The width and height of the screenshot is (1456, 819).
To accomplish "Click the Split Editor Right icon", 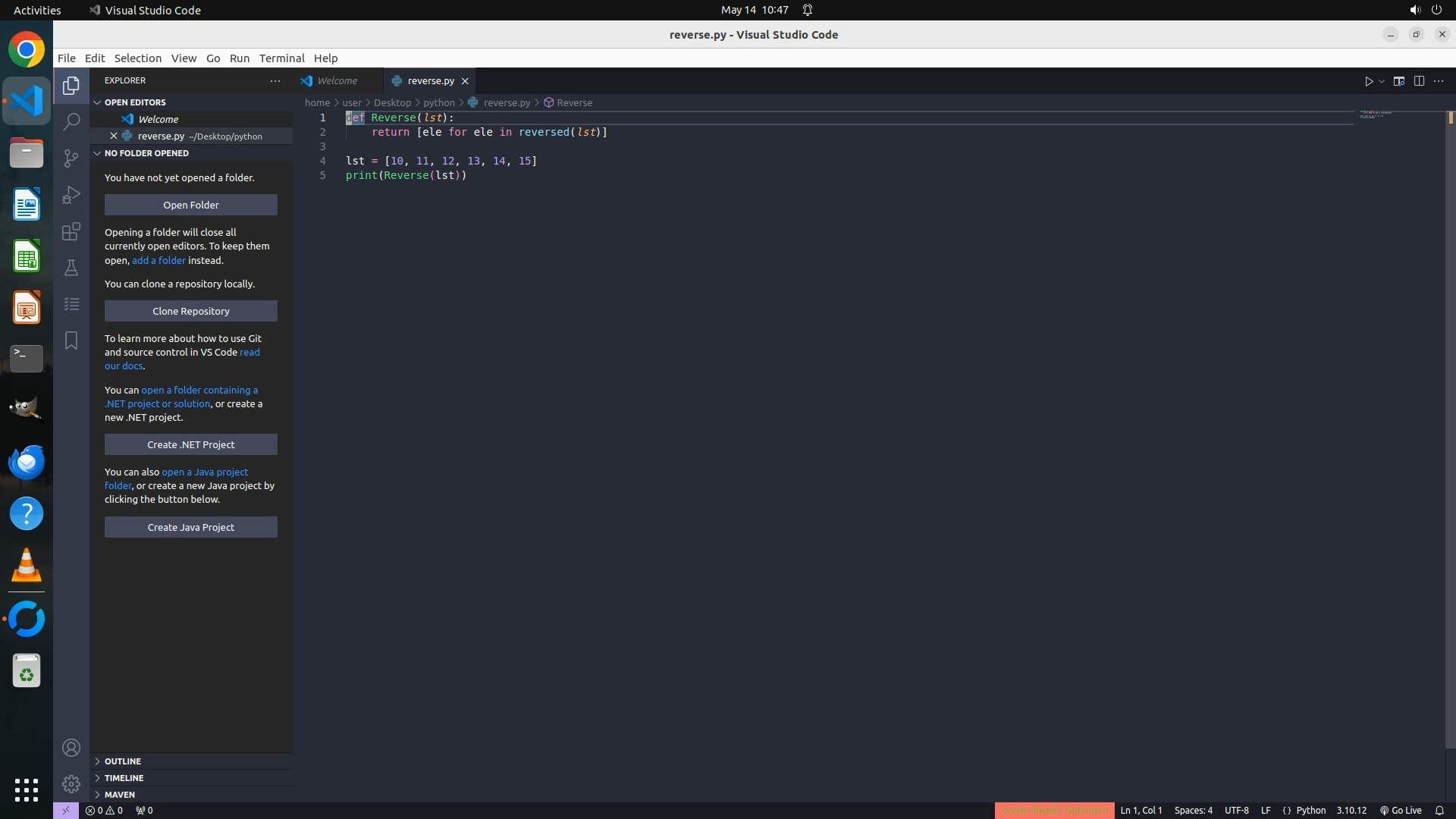I will 1419,81.
